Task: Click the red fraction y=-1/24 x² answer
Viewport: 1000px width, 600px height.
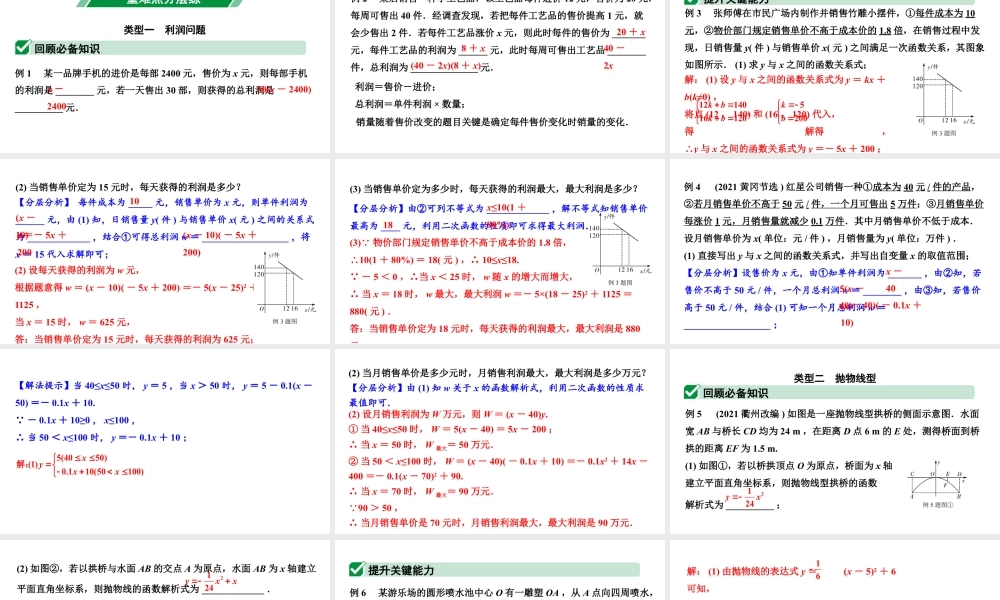Action: (745, 497)
